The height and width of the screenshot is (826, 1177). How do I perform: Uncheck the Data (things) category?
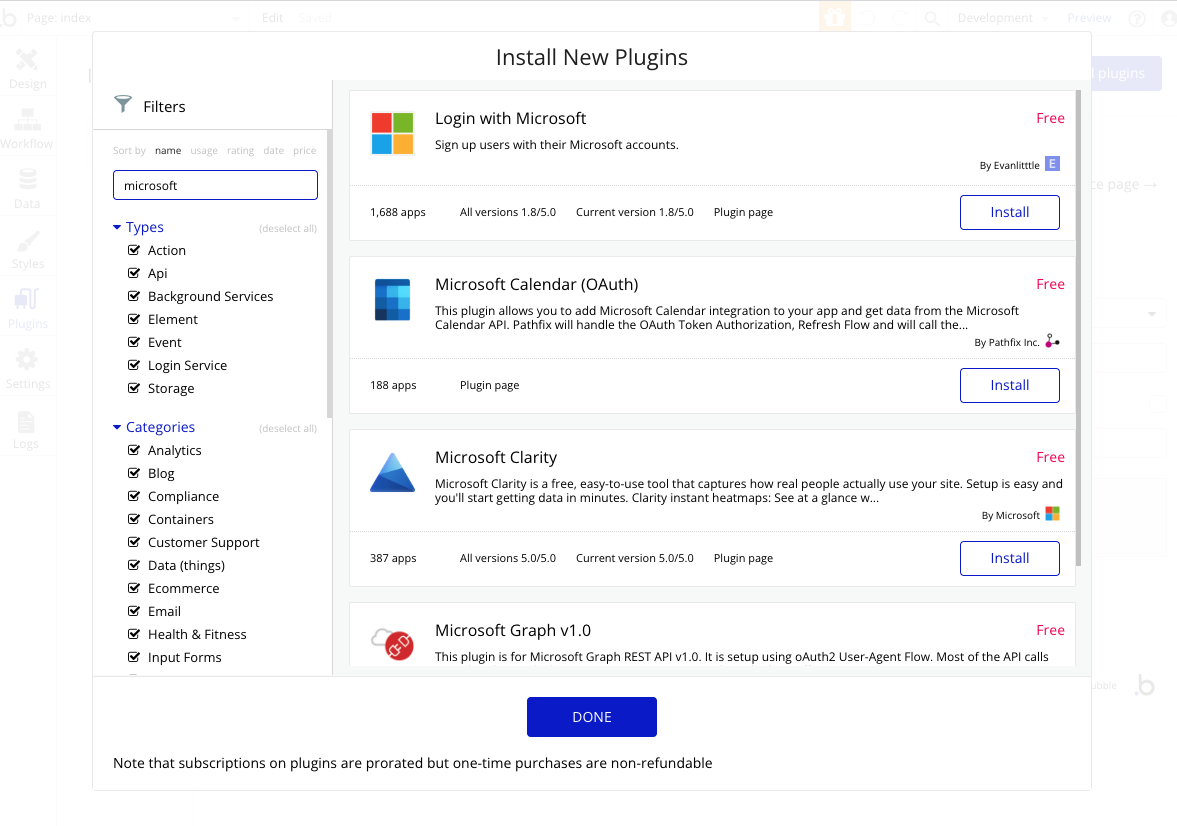(x=134, y=565)
